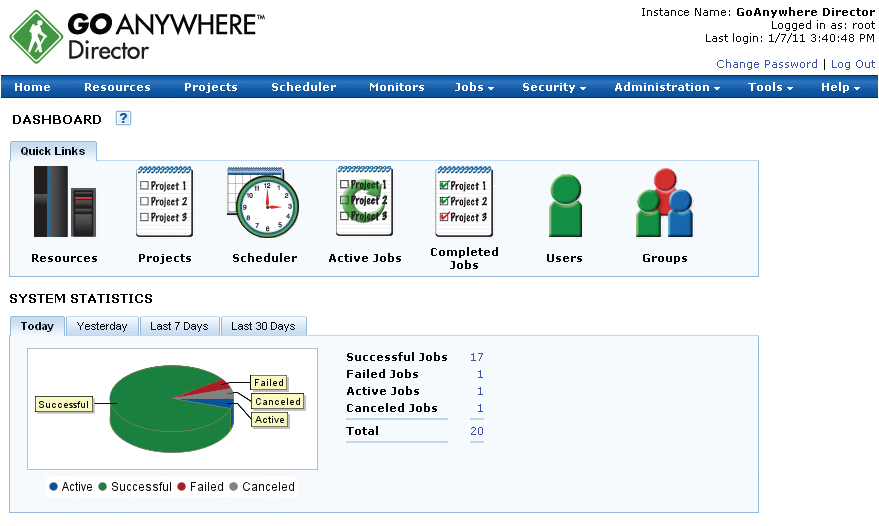This screenshot has height=526, width=879.
Task: Open Scheduler in navigation bar
Action: 304,87
